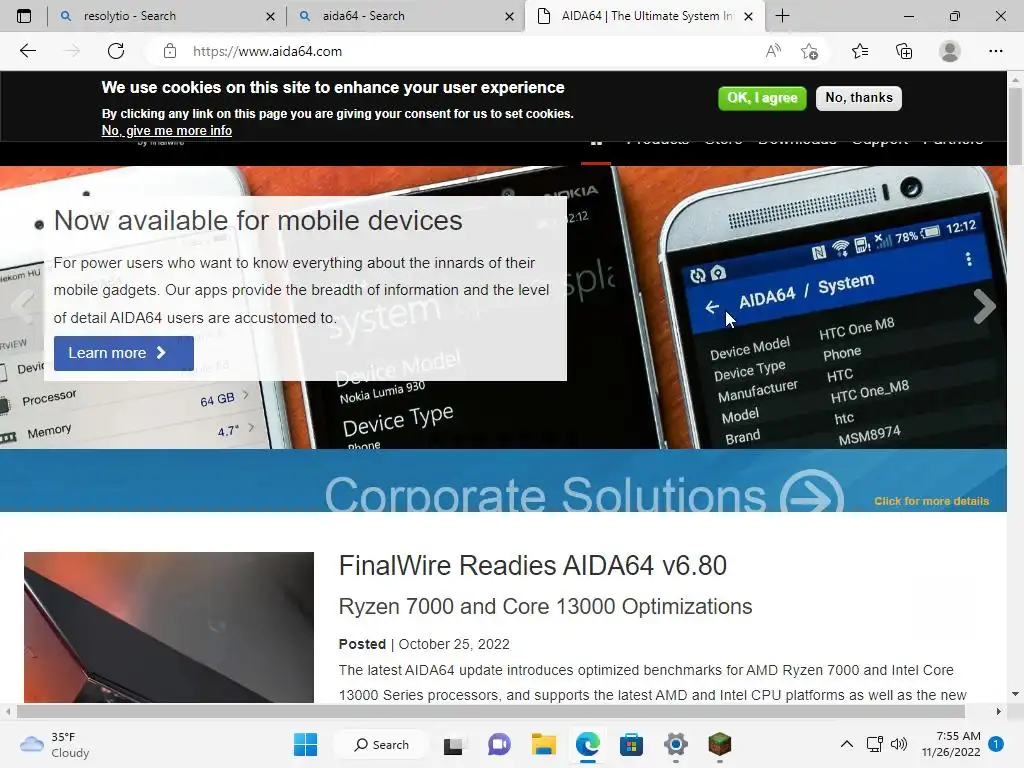Open the No, give me more info link
This screenshot has width=1024, height=768.
click(167, 131)
